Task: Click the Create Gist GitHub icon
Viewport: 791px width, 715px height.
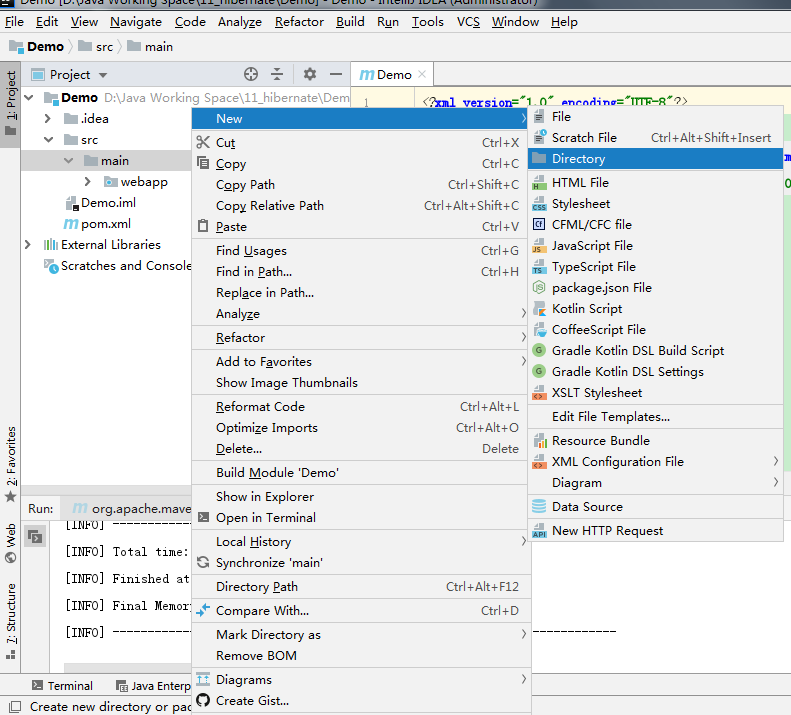Action: pyautogui.click(x=203, y=700)
